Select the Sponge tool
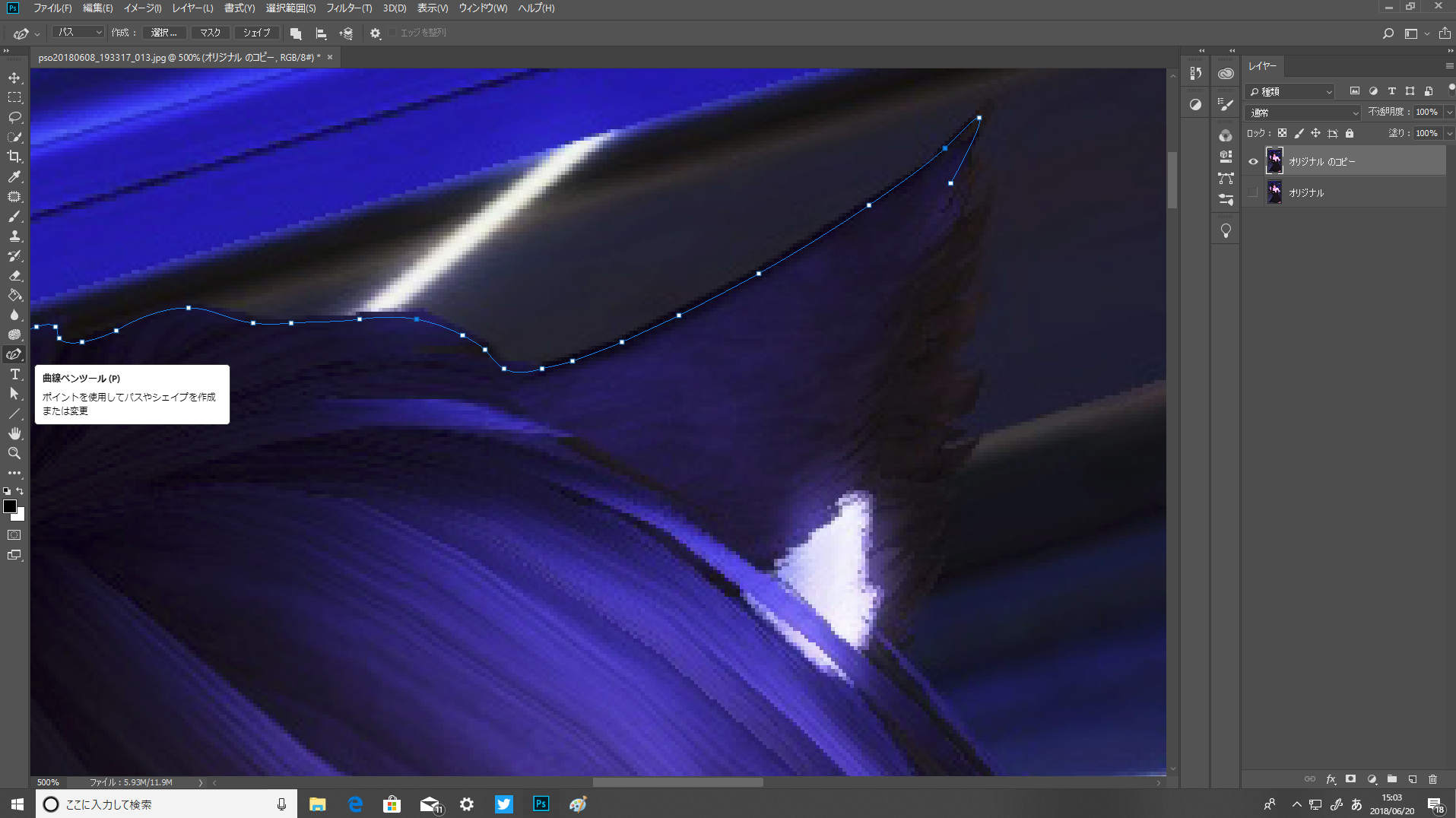This screenshot has width=1456, height=818. tap(14, 334)
